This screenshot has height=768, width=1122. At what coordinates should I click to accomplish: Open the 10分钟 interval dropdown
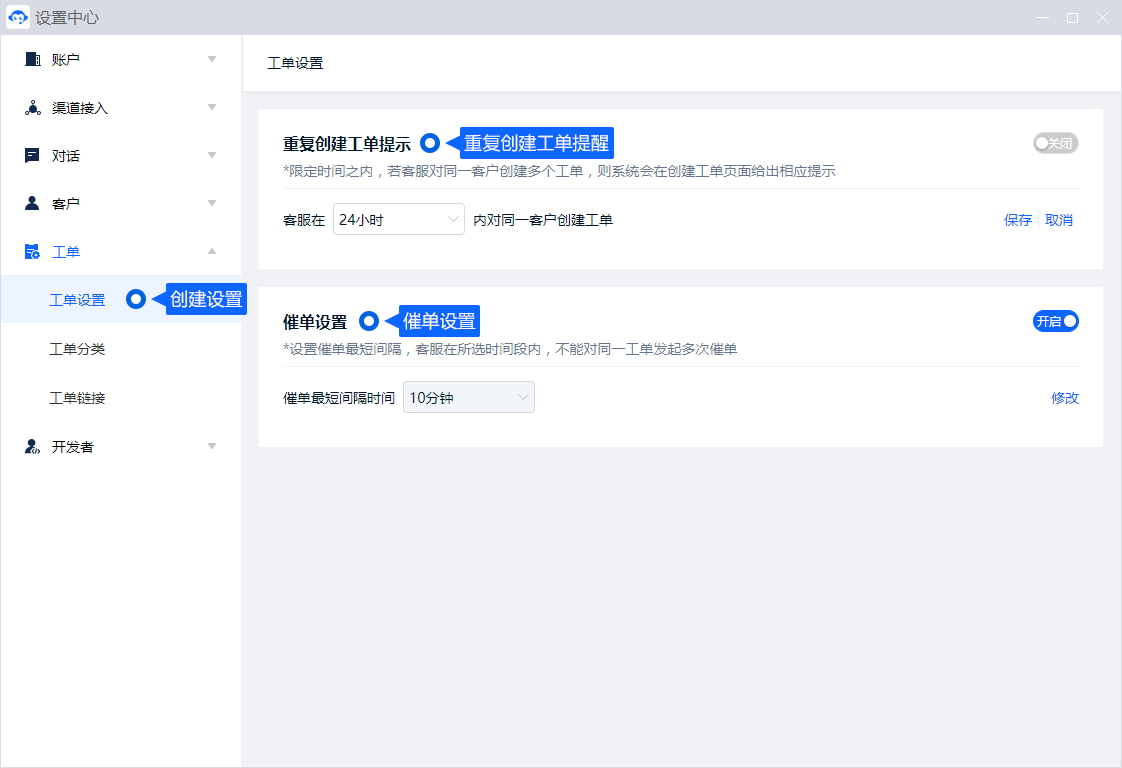click(x=468, y=398)
